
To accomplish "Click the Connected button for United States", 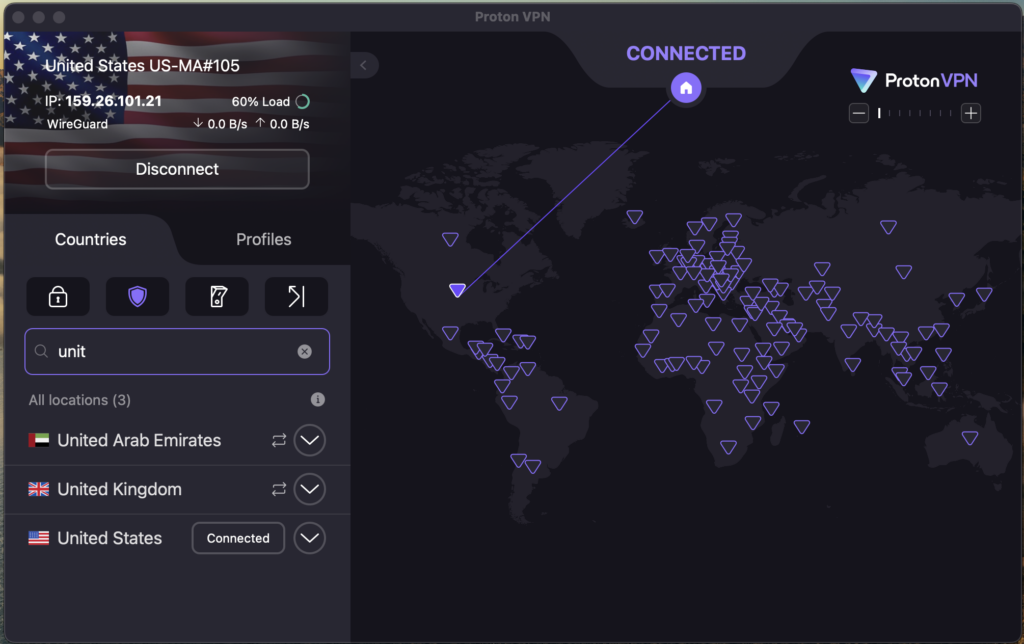I will click(238, 538).
